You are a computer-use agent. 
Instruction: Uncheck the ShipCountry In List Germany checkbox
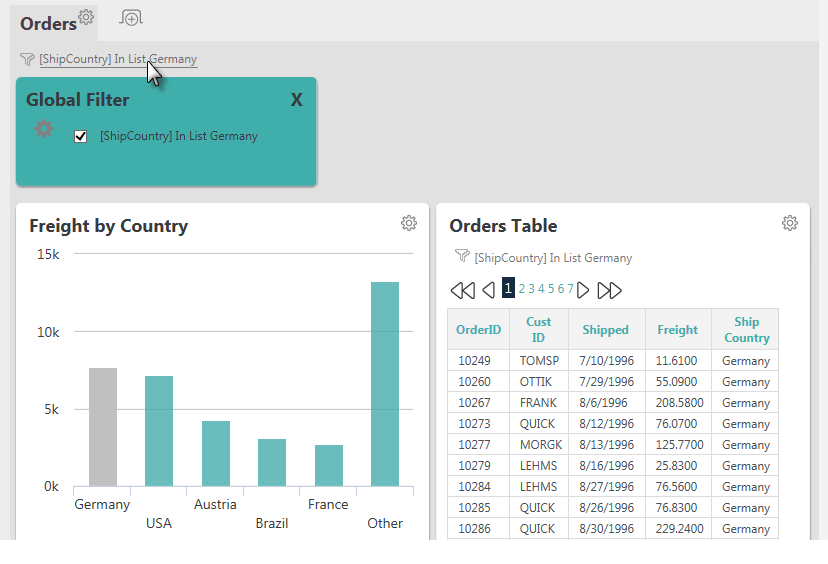point(80,136)
